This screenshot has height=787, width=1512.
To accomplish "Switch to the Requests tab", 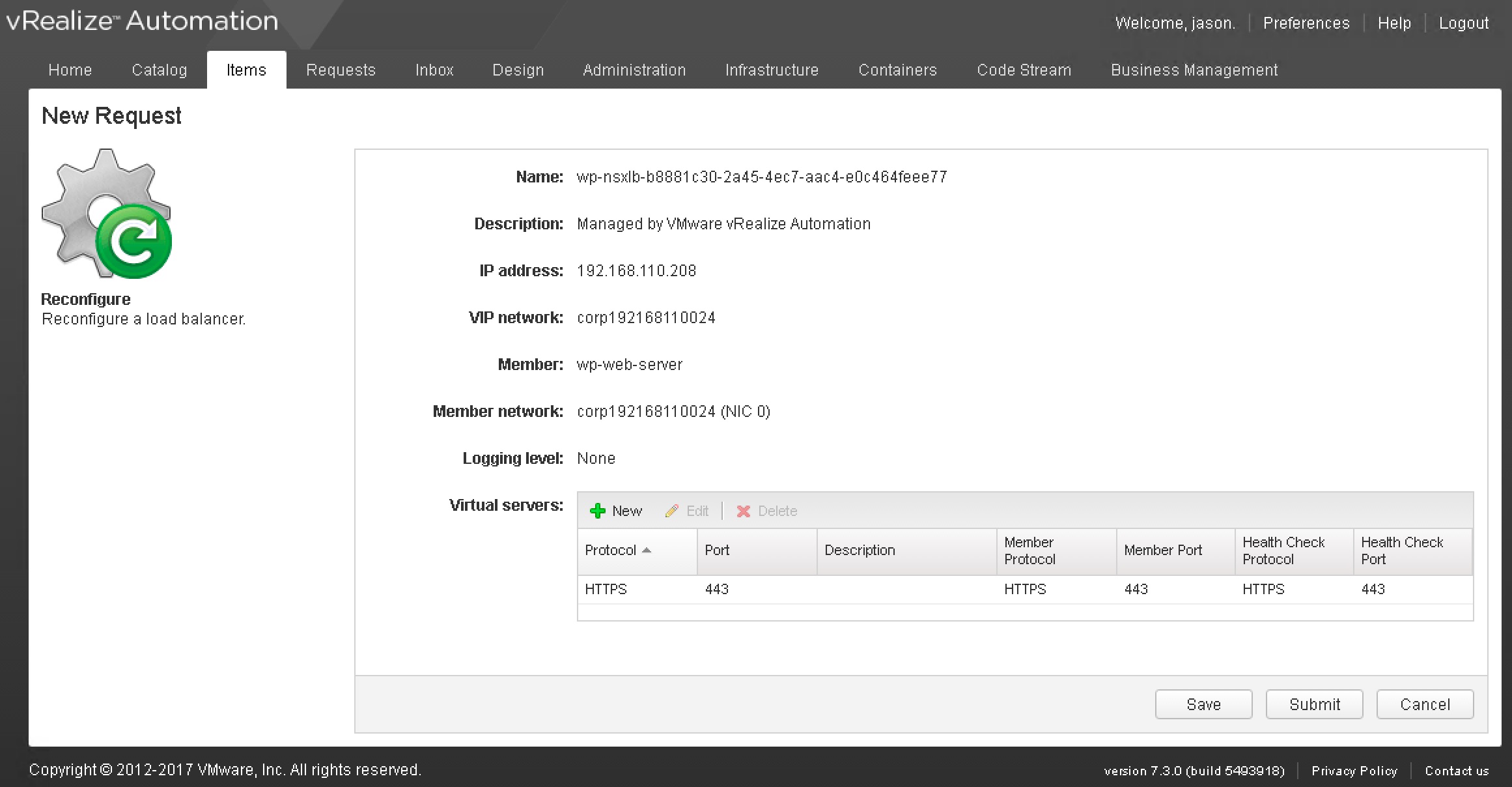I will [341, 70].
